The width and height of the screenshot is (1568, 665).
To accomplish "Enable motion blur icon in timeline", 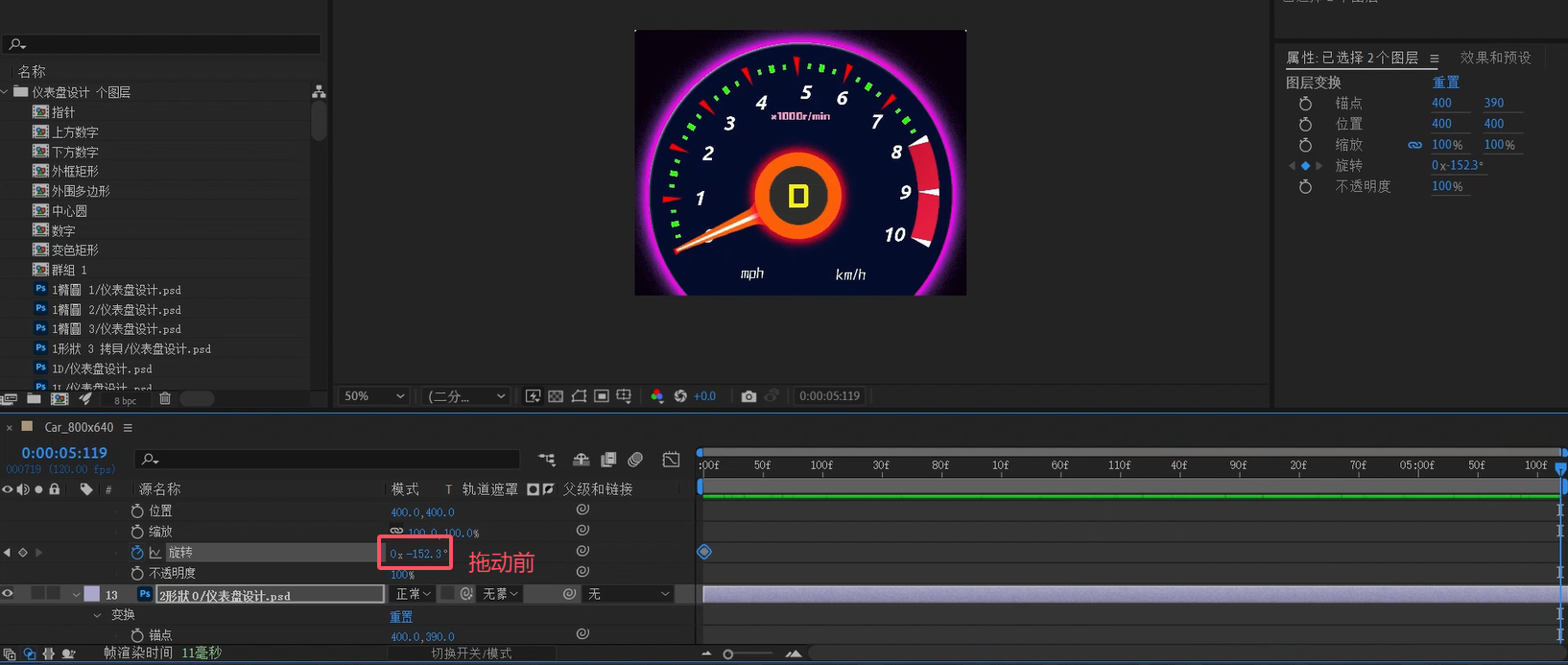I will [635, 461].
